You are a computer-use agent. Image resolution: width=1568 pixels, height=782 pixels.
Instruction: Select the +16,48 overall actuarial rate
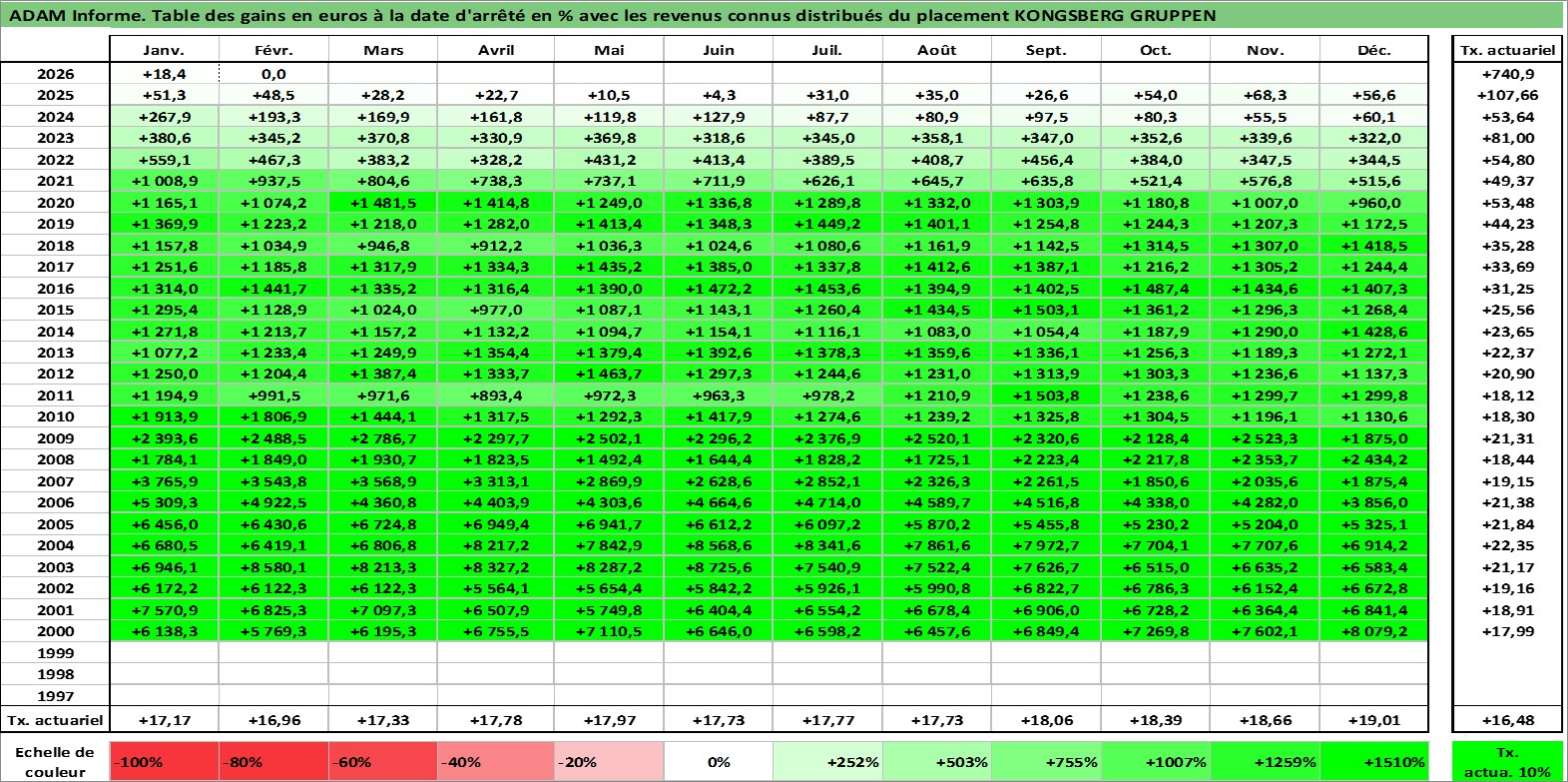tap(1507, 720)
